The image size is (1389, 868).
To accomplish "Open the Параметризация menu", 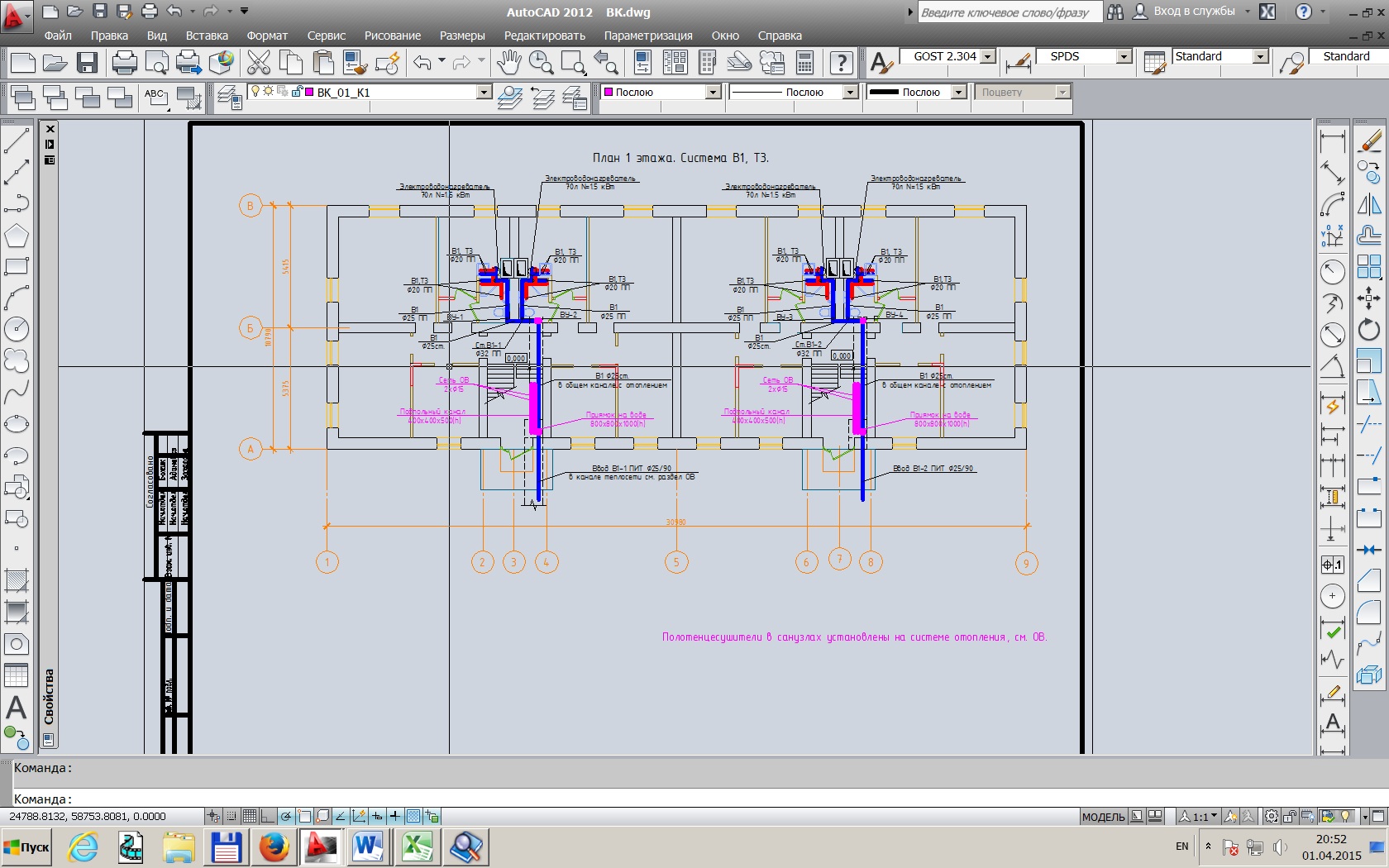I will [x=648, y=36].
